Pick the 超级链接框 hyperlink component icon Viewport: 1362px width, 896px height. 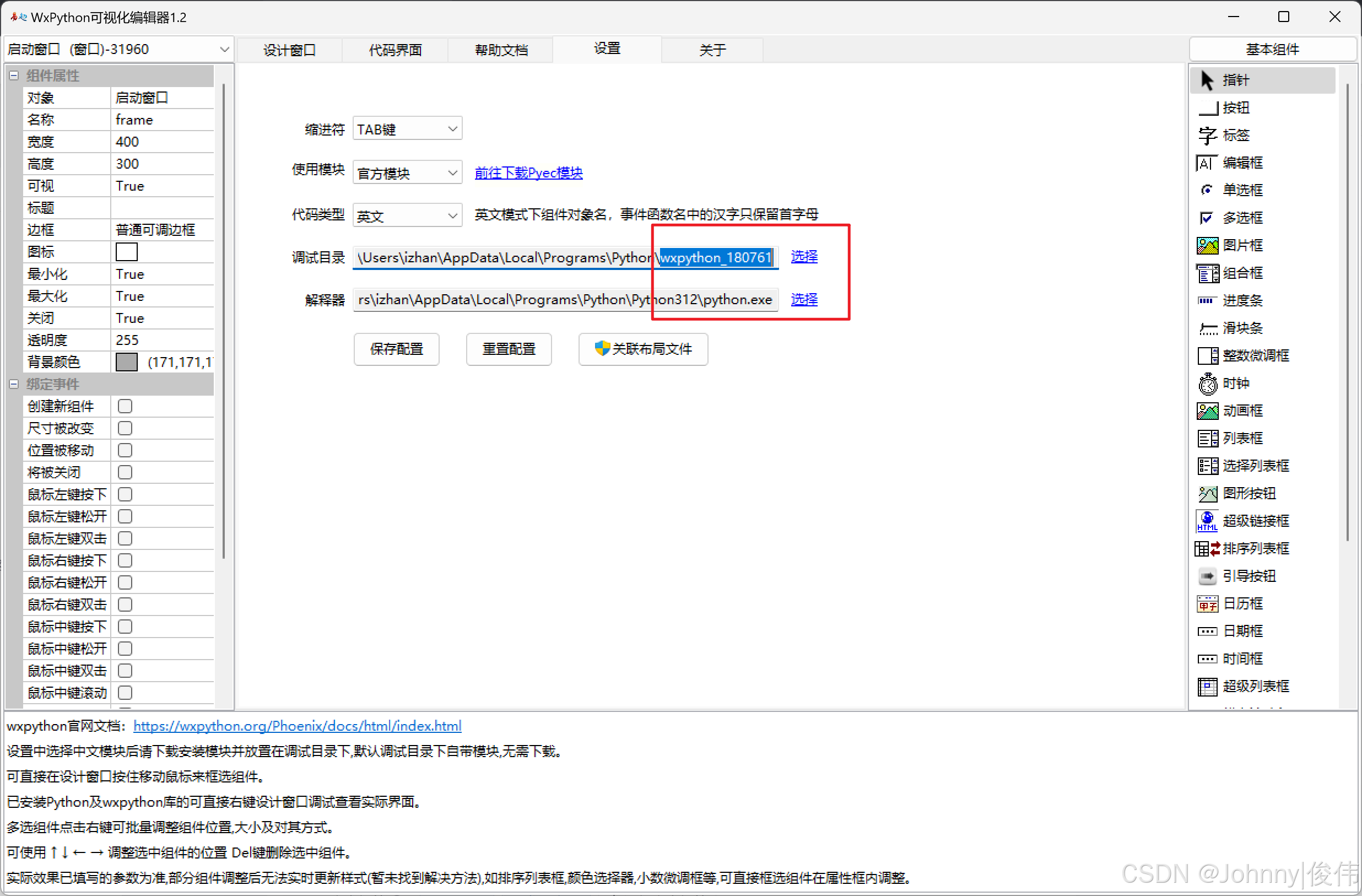point(1208,521)
